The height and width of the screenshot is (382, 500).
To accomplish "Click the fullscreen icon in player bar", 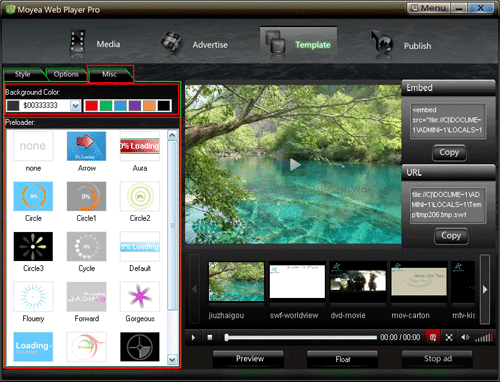I will click(x=449, y=338).
